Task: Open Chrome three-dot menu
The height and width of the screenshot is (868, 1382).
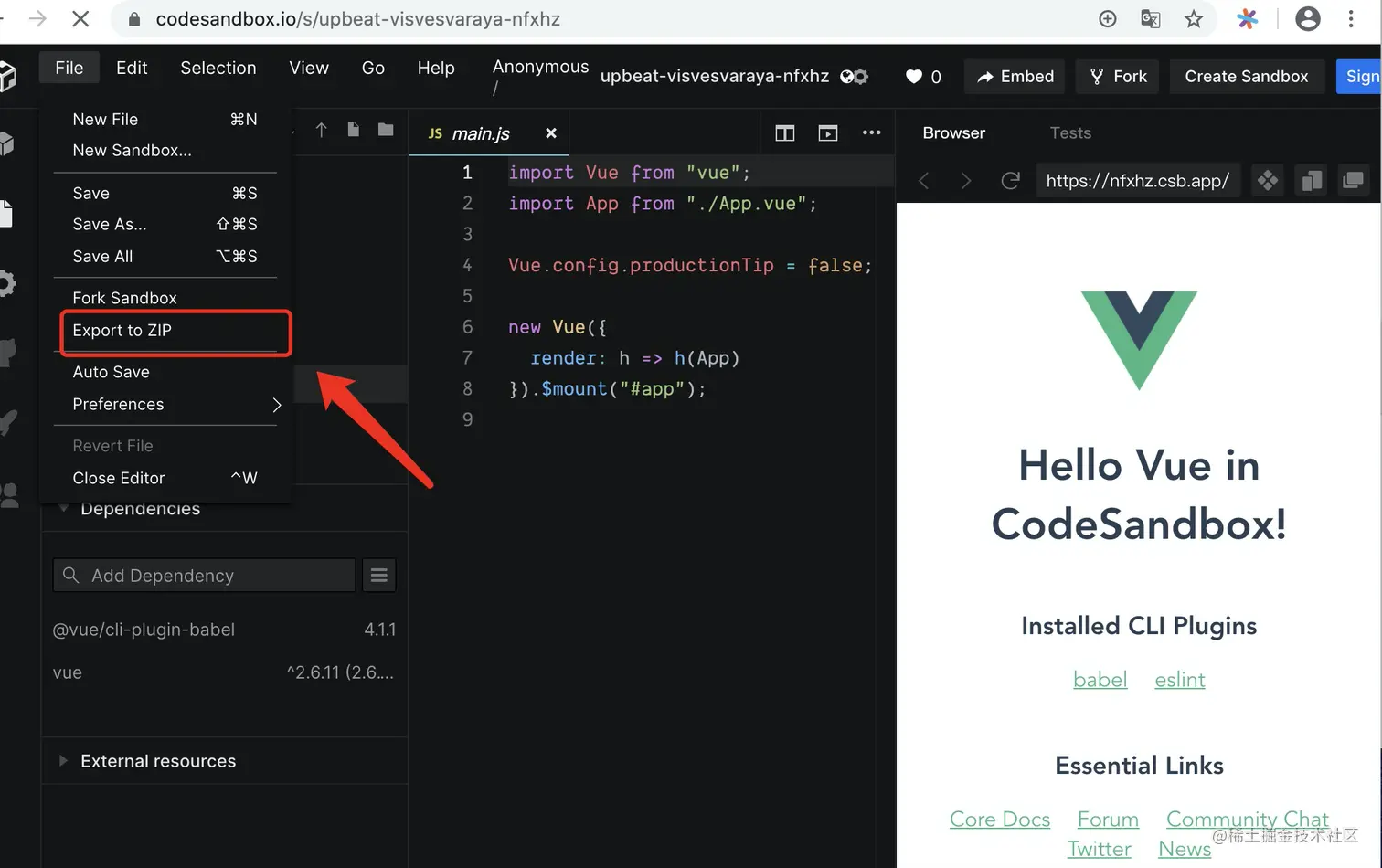Action: [1351, 19]
